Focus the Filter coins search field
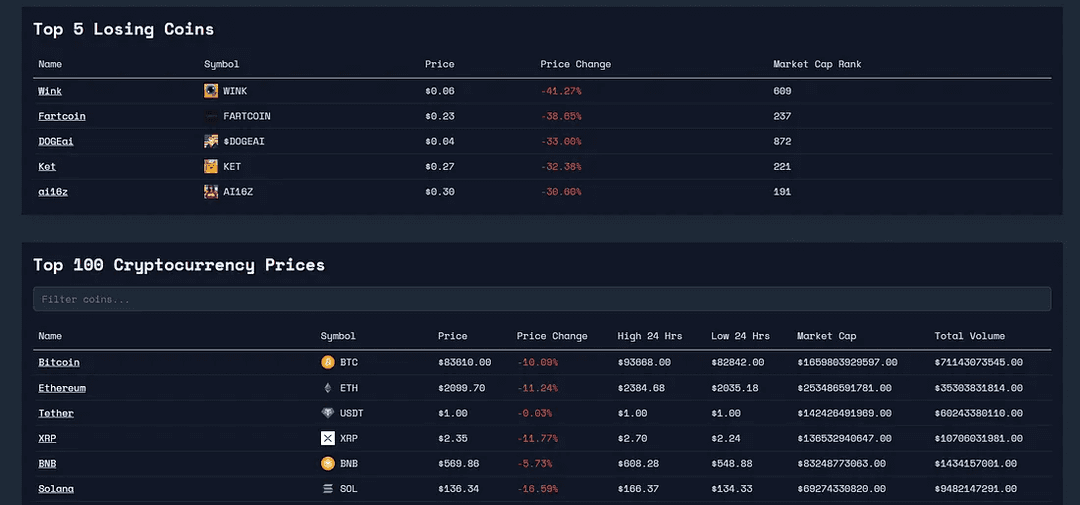The width and height of the screenshot is (1080, 505). click(x=542, y=299)
